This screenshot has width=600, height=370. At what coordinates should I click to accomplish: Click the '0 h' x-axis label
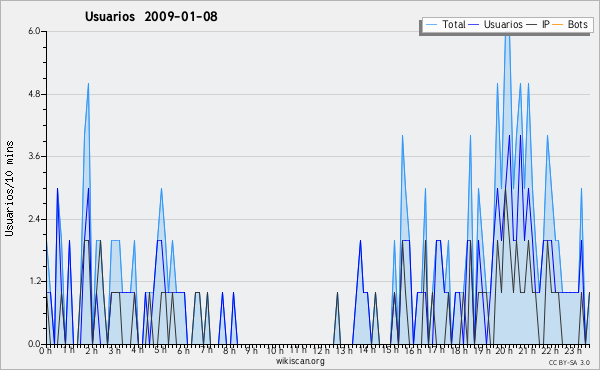(x=46, y=350)
